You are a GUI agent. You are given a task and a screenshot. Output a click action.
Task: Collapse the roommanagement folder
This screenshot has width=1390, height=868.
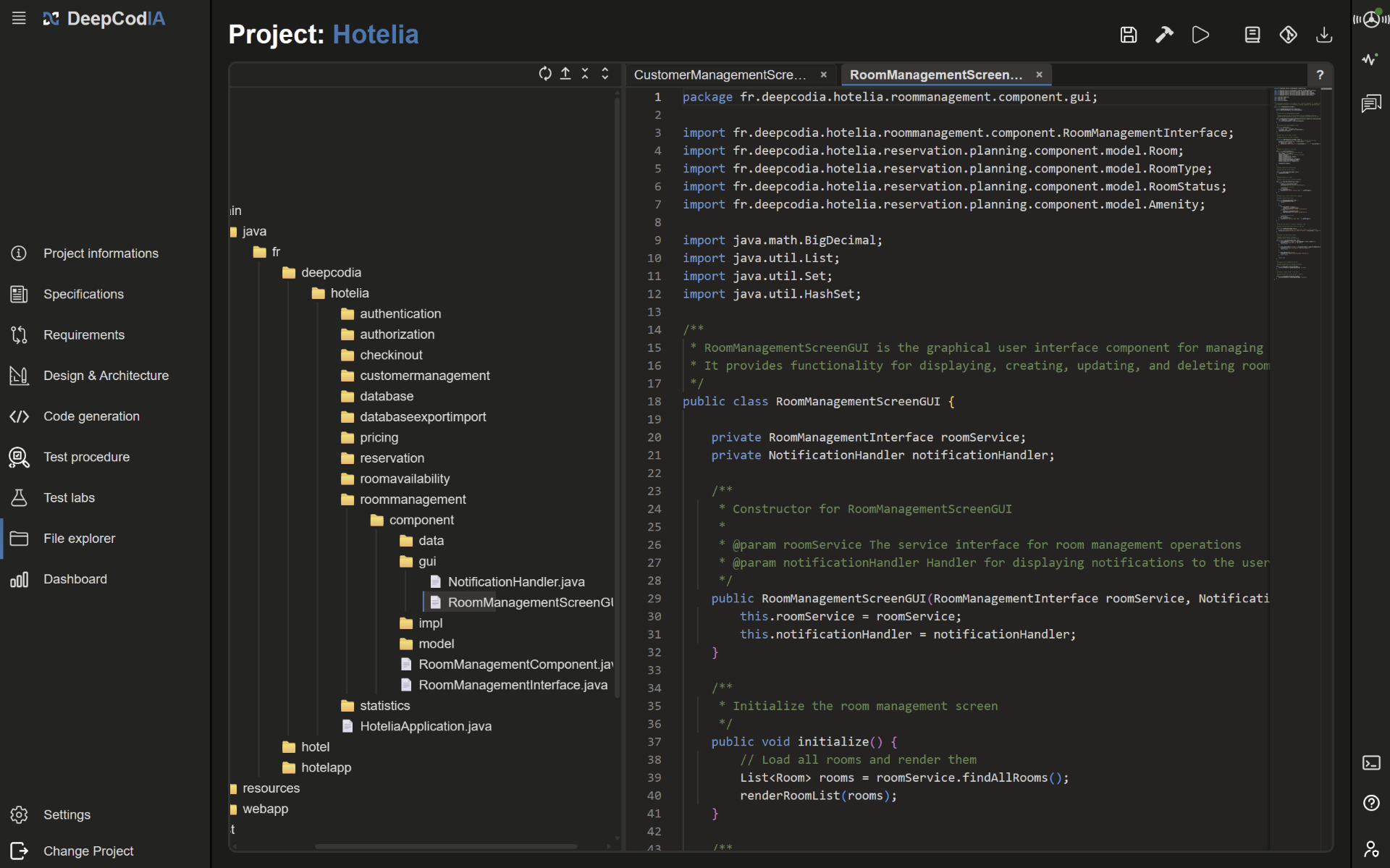pos(404,500)
